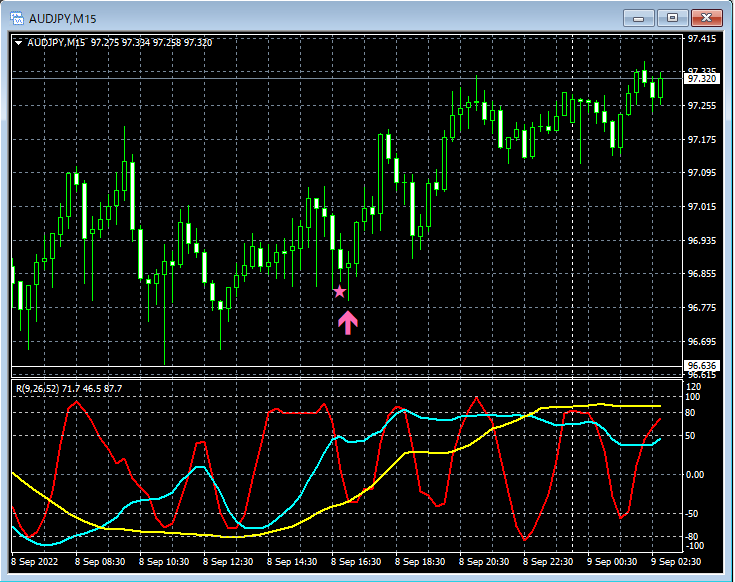Viewport: 735px width, 582px height.
Task: Click the 96.636 horizontal line price label
Action: (x=702, y=366)
